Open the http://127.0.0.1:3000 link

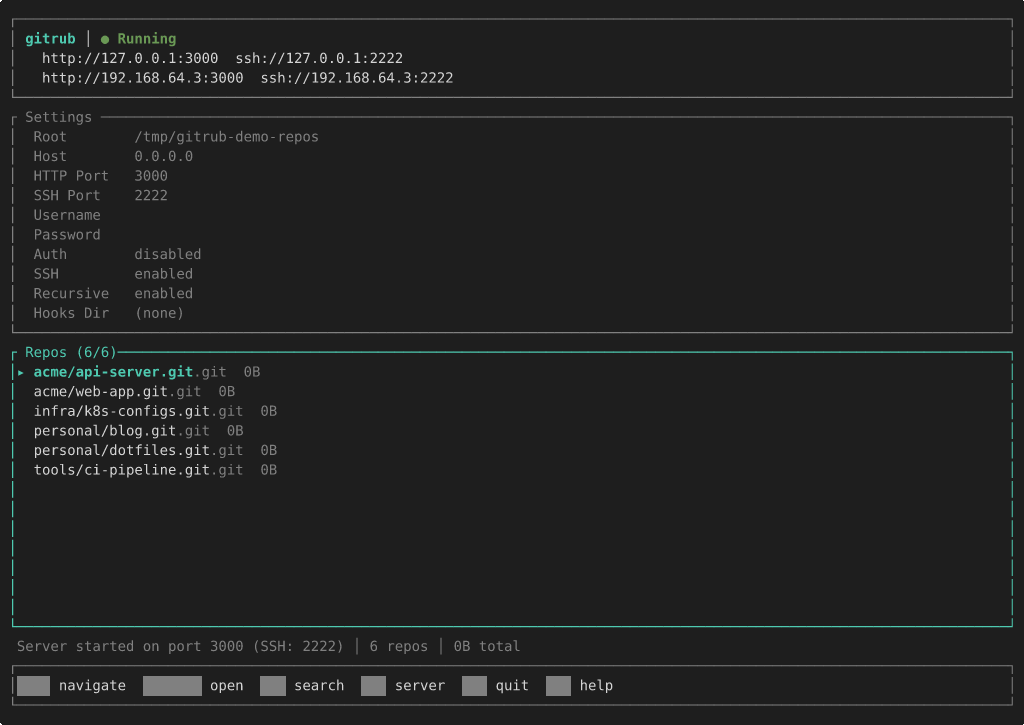click(130, 59)
